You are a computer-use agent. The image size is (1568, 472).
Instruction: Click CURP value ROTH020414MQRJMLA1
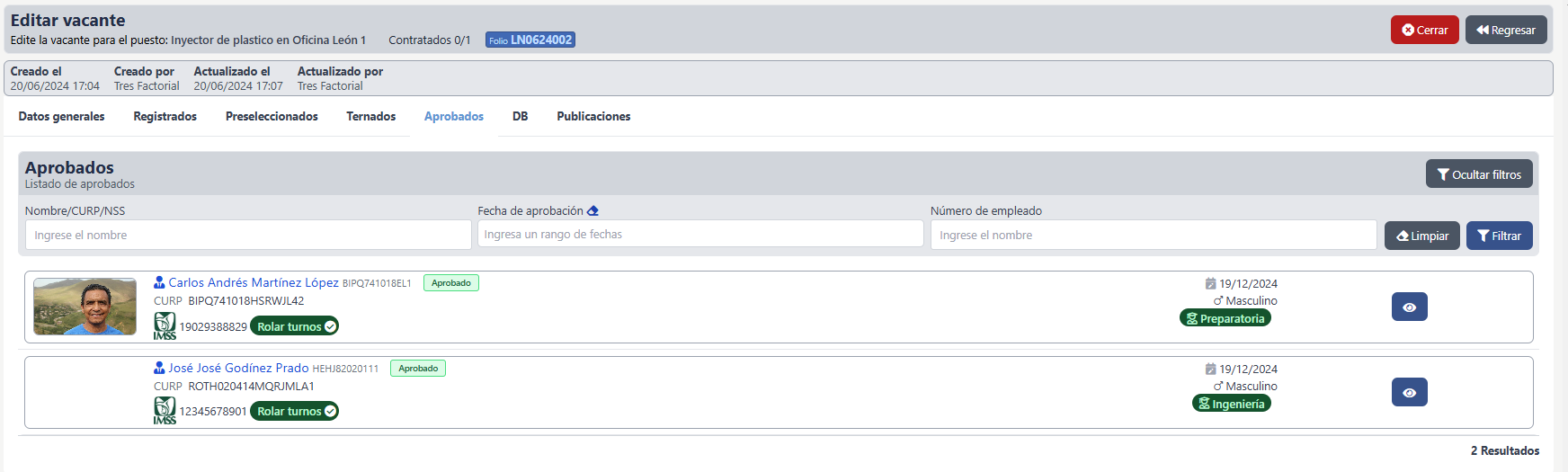pyautogui.click(x=251, y=387)
